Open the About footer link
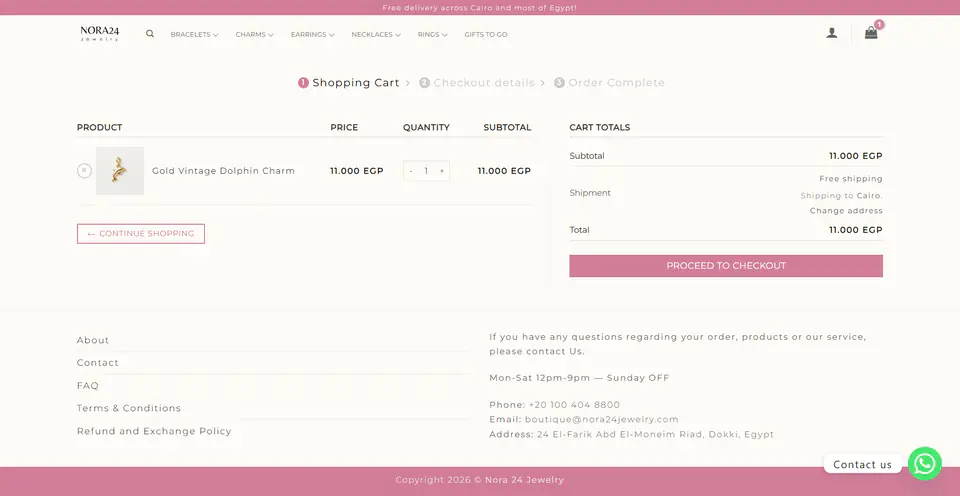Image resolution: width=960 pixels, height=496 pixels. 92,340
